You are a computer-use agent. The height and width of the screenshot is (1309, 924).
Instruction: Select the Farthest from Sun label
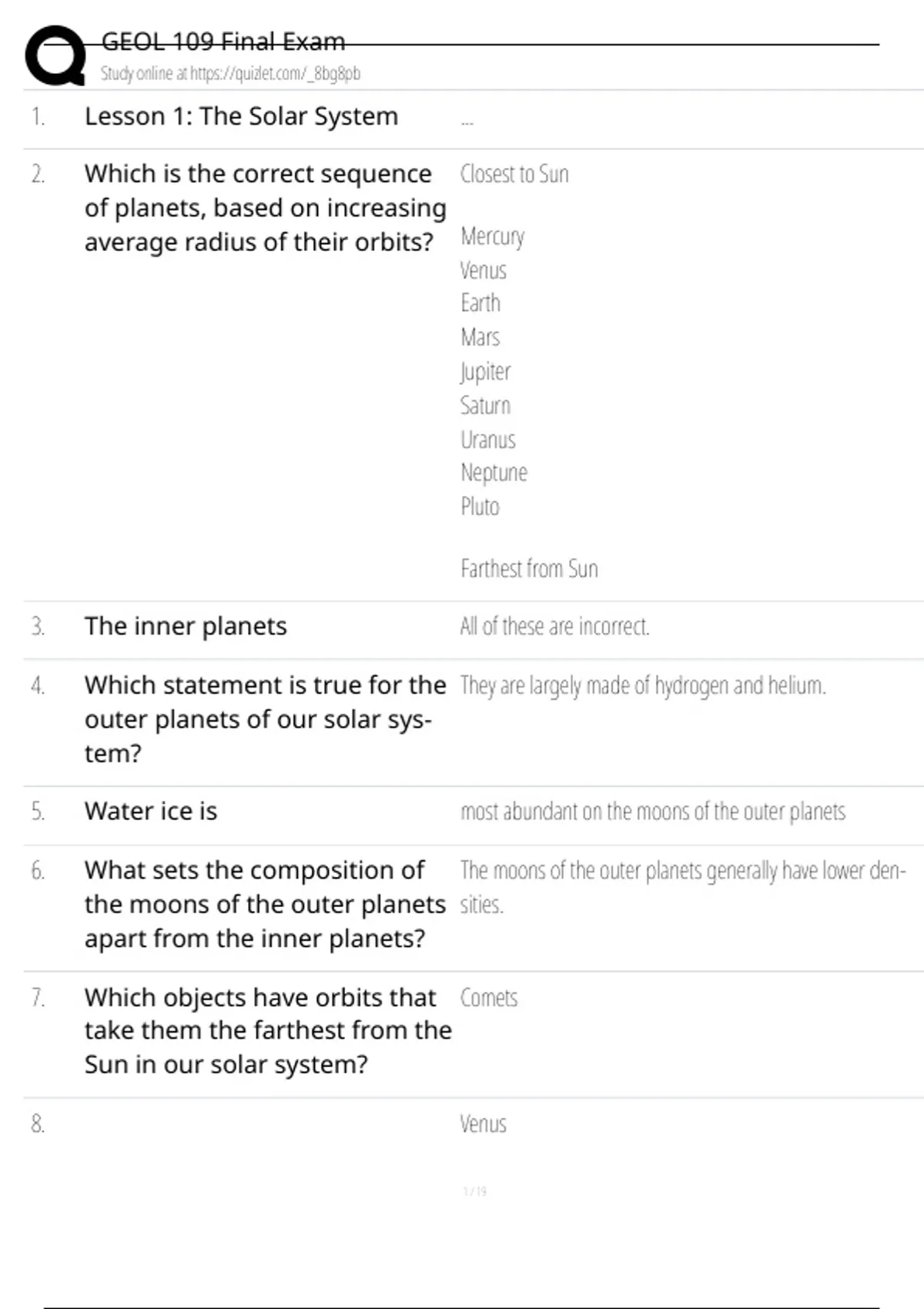[x=529, y=569]
